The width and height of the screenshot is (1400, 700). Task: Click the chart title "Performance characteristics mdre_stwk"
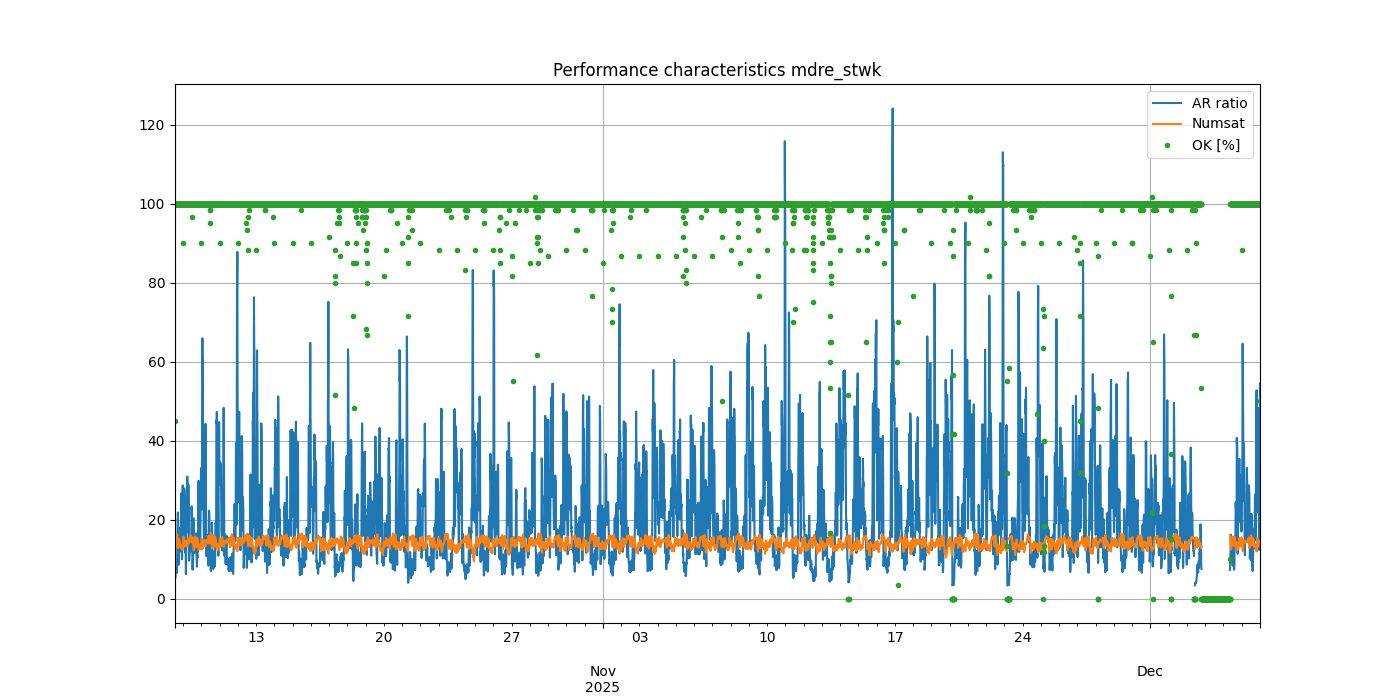pyautogui.click(x=716, y=70)
